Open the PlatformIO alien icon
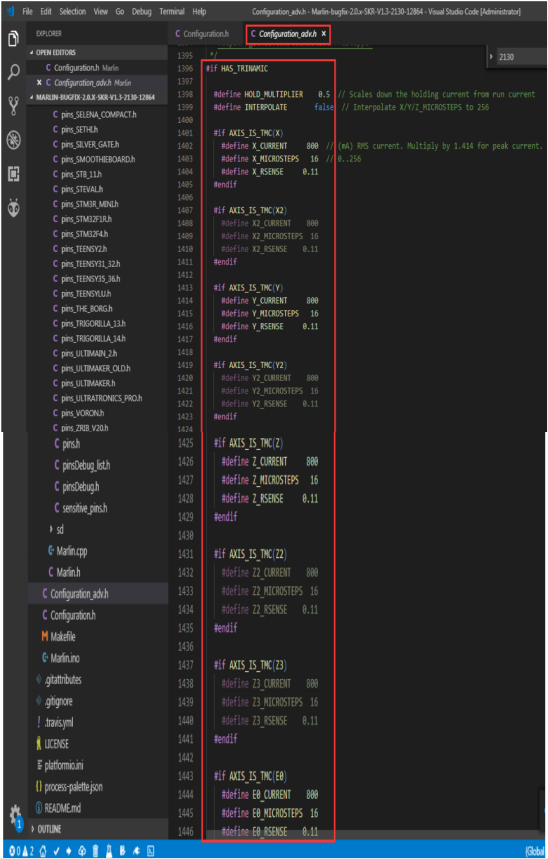This screenshot has width=548, height=859. click(13, 209)
